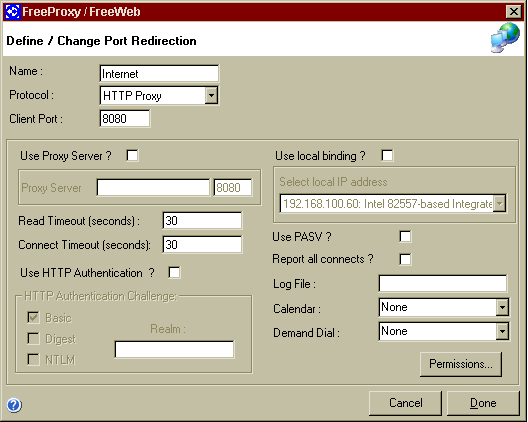Toggle the Use local binding checkbox
Screen dimensions: 528x422
387,156
